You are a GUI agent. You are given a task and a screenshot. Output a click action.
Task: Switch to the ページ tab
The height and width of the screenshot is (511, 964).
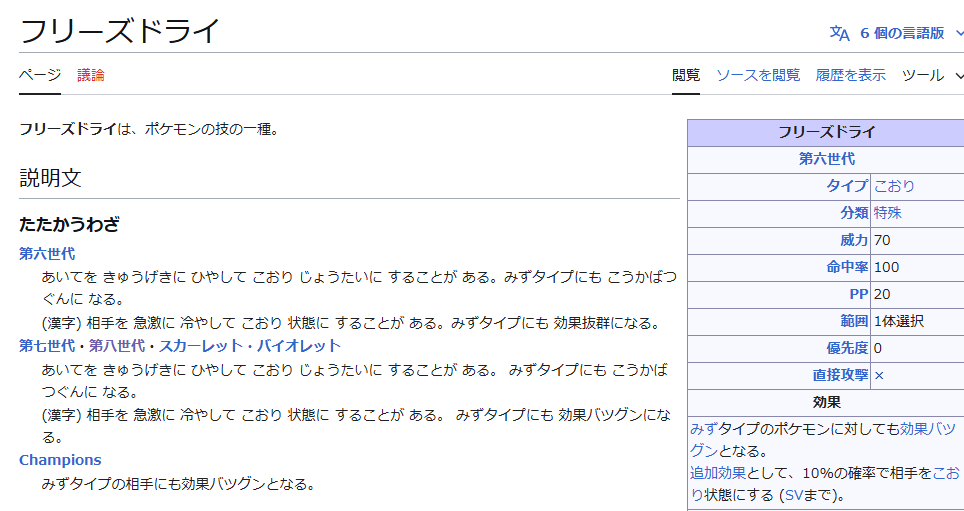[x=40, y=75]
